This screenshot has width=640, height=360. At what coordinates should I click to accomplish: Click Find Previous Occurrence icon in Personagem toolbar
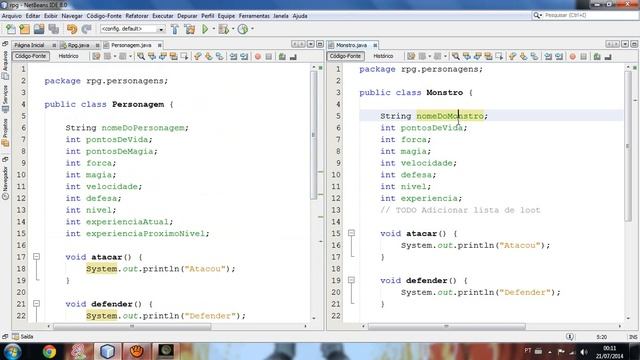click(152, 56)
